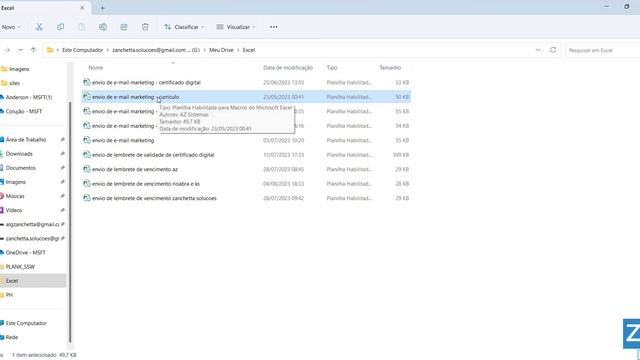
Task: Go up one folder with Up arrow
Action: pyautogui.click(x=33, y=50)
